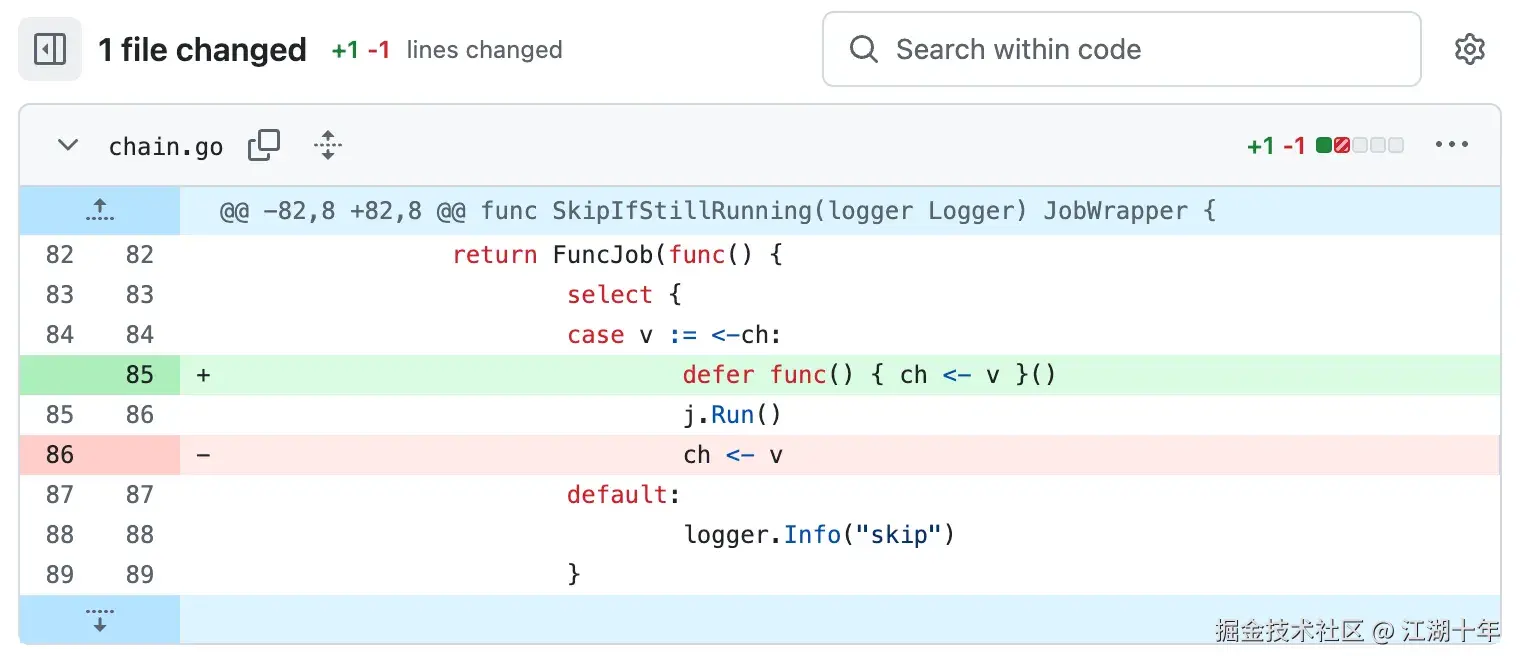The image size is (1520, 664).
Task: Select deleted line number 86
Action: (60, 455)
